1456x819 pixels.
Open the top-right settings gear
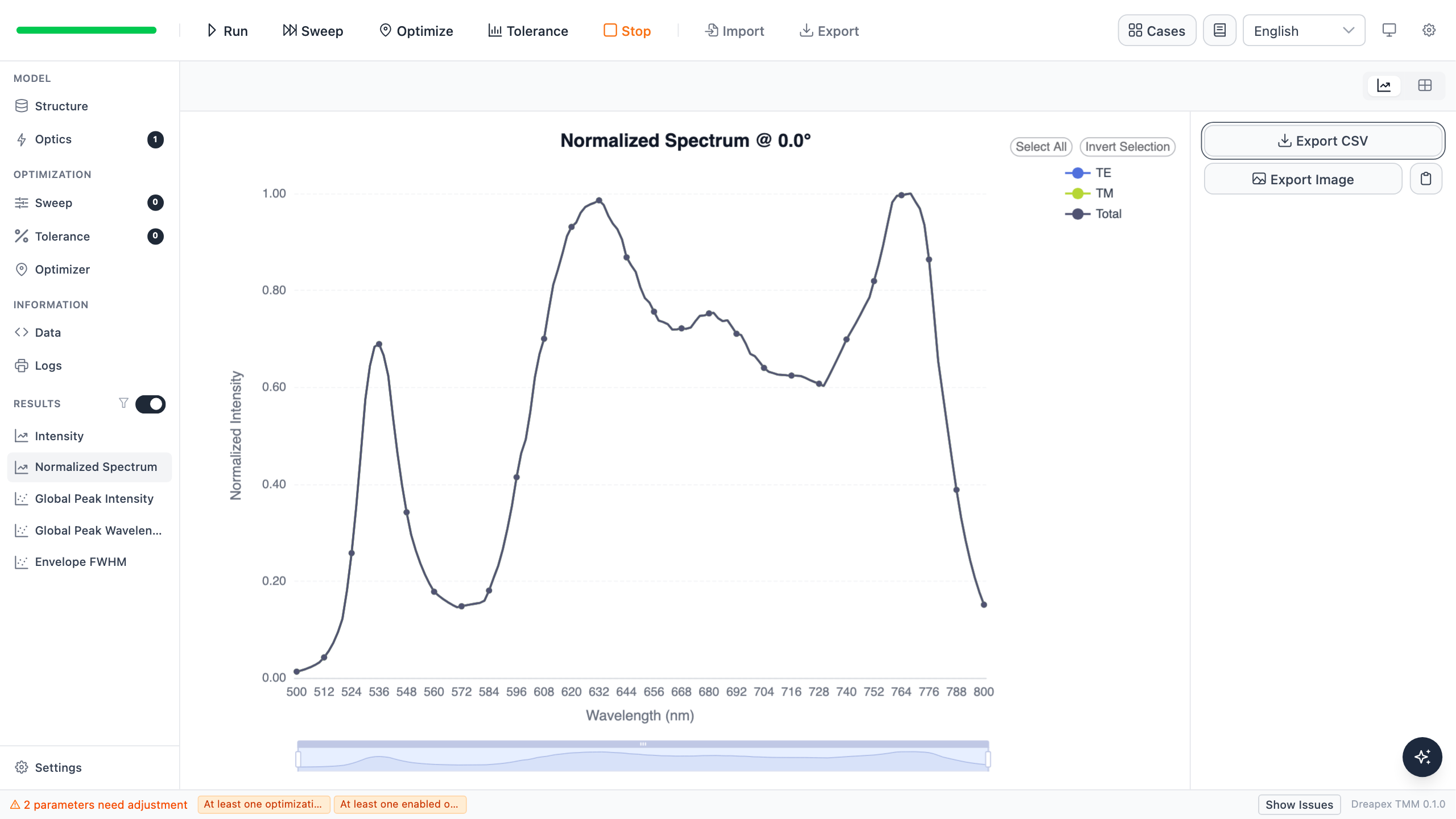[x=1429, y=30]
